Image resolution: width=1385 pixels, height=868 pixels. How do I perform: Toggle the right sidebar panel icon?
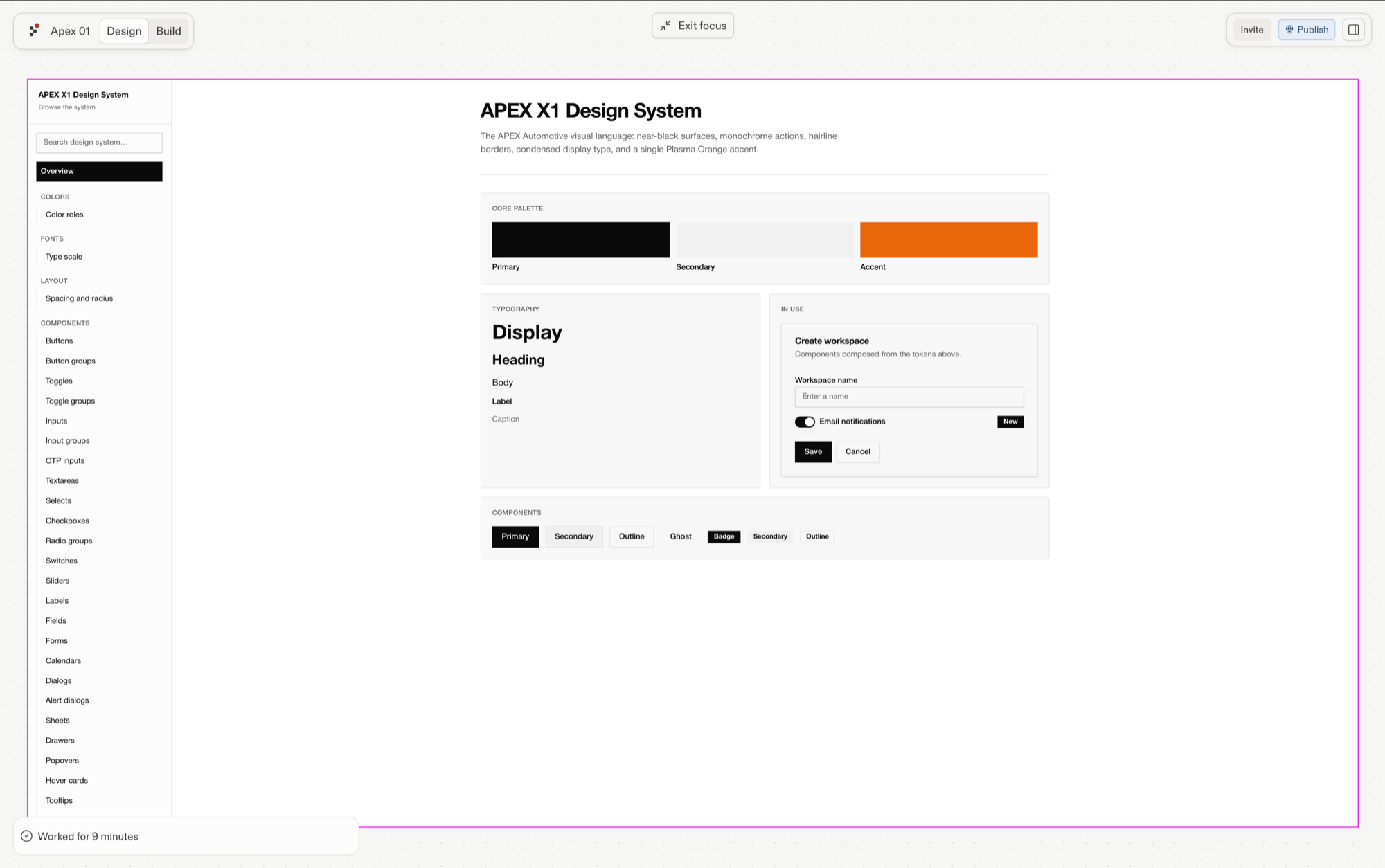[x=1353, y=30]
